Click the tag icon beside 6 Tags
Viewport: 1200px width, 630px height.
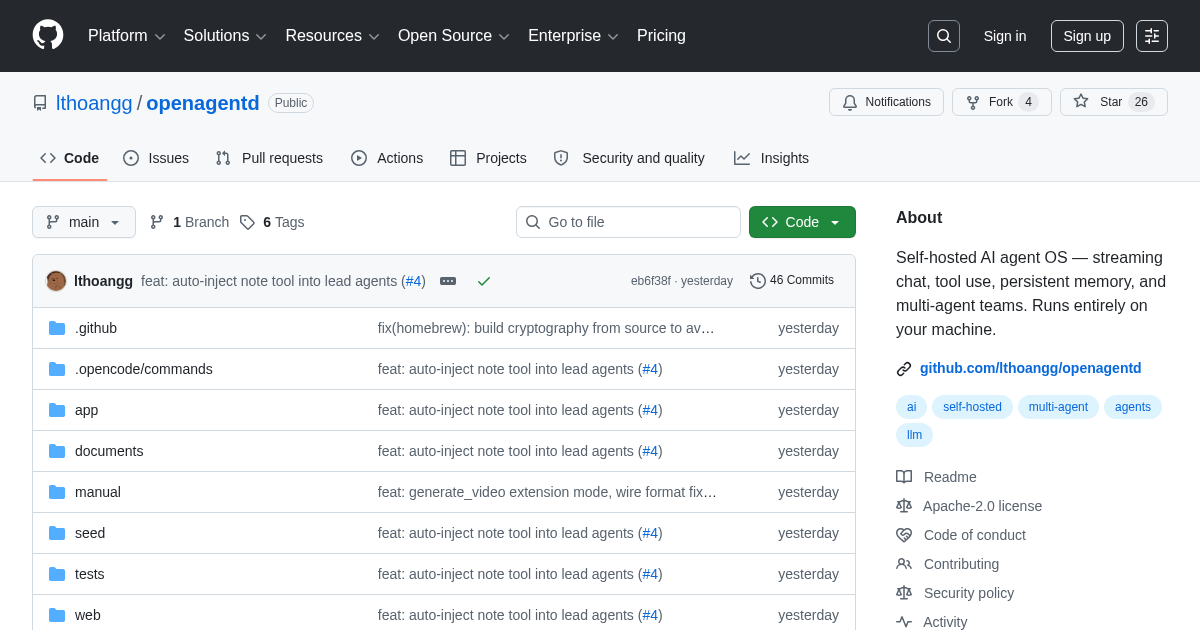click(247, 222)
